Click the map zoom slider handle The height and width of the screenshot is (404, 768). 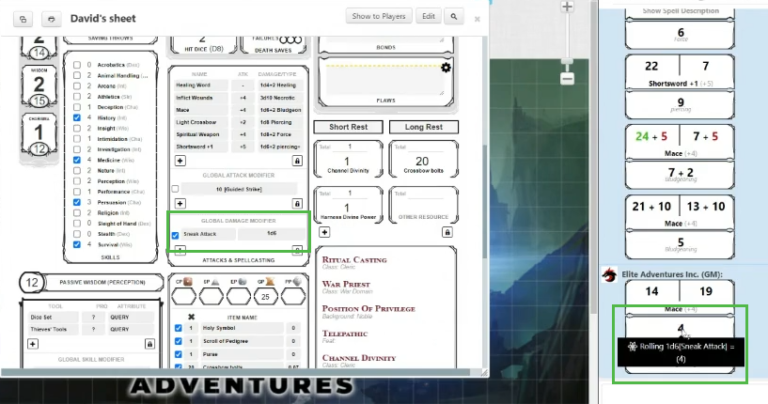[x=567, y=62]
